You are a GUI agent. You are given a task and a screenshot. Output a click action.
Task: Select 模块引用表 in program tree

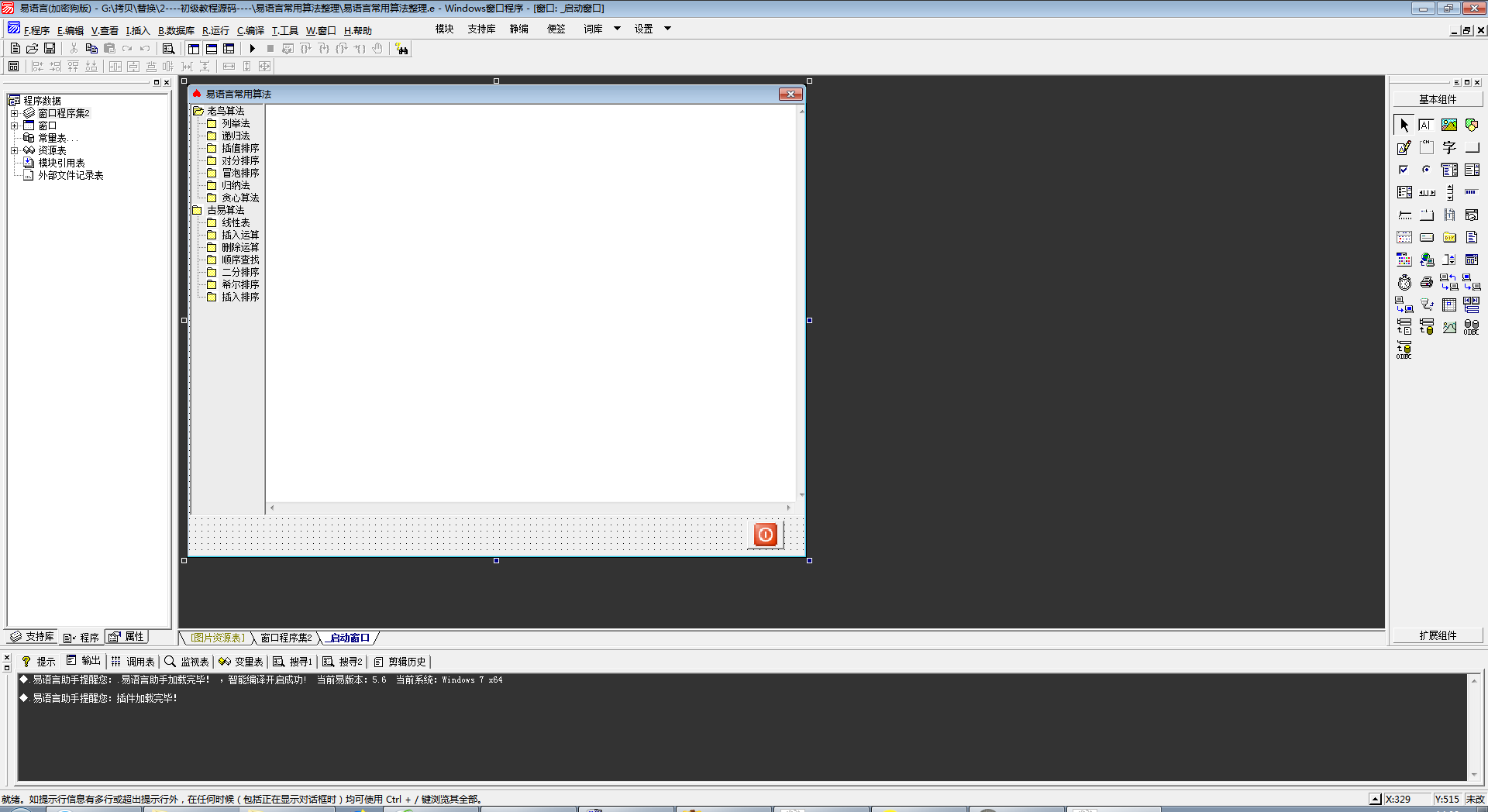click(x=61, y=163)
